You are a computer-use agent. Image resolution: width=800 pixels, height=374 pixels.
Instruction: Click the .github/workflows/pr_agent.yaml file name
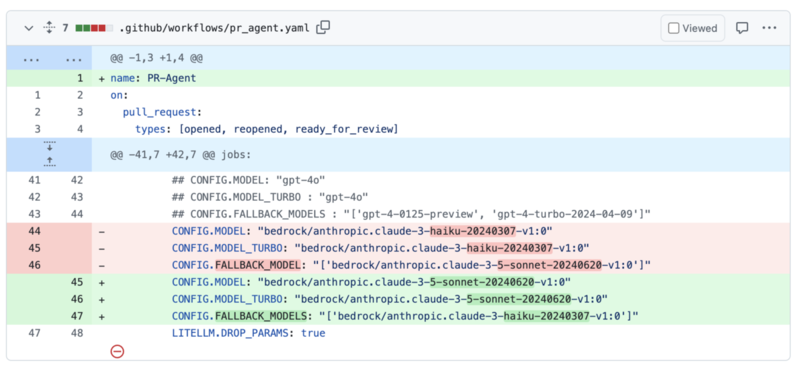pyautogui.click(x=214, y=28)
